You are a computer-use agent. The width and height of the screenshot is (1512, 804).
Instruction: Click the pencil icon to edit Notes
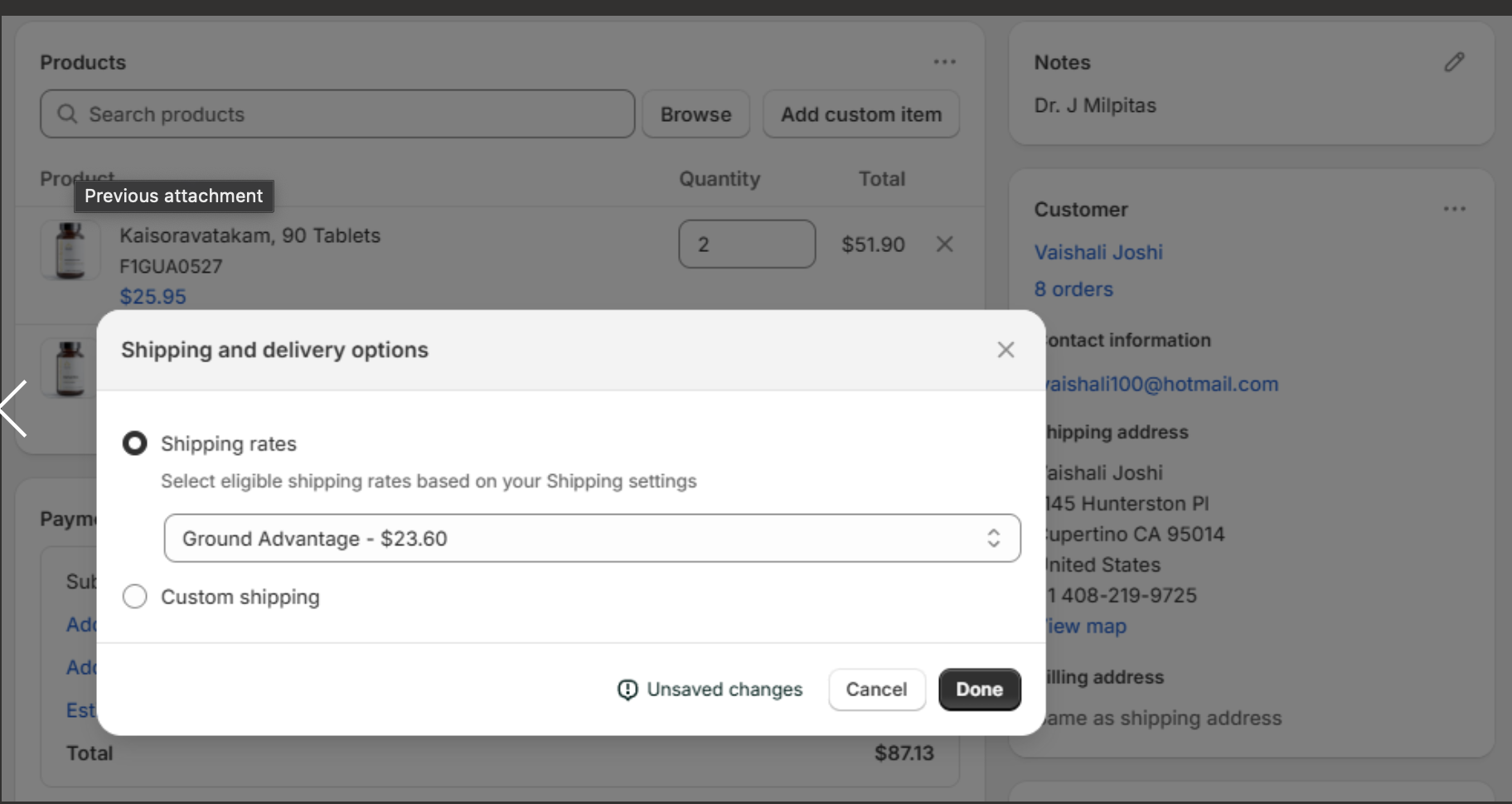tap(1454, 62)
